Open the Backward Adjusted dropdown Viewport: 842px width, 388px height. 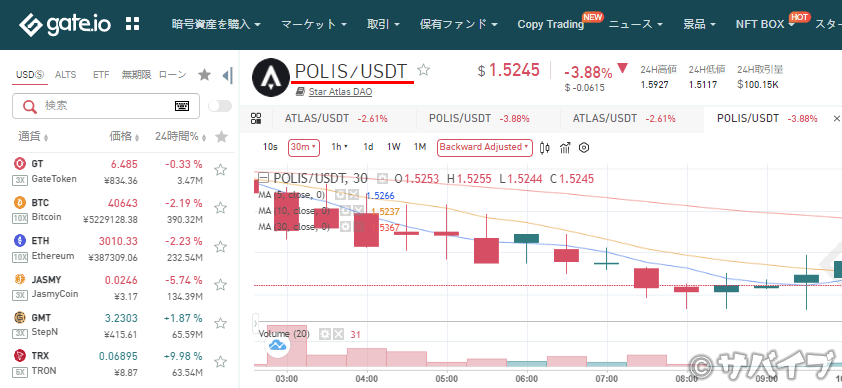[485, 147]
